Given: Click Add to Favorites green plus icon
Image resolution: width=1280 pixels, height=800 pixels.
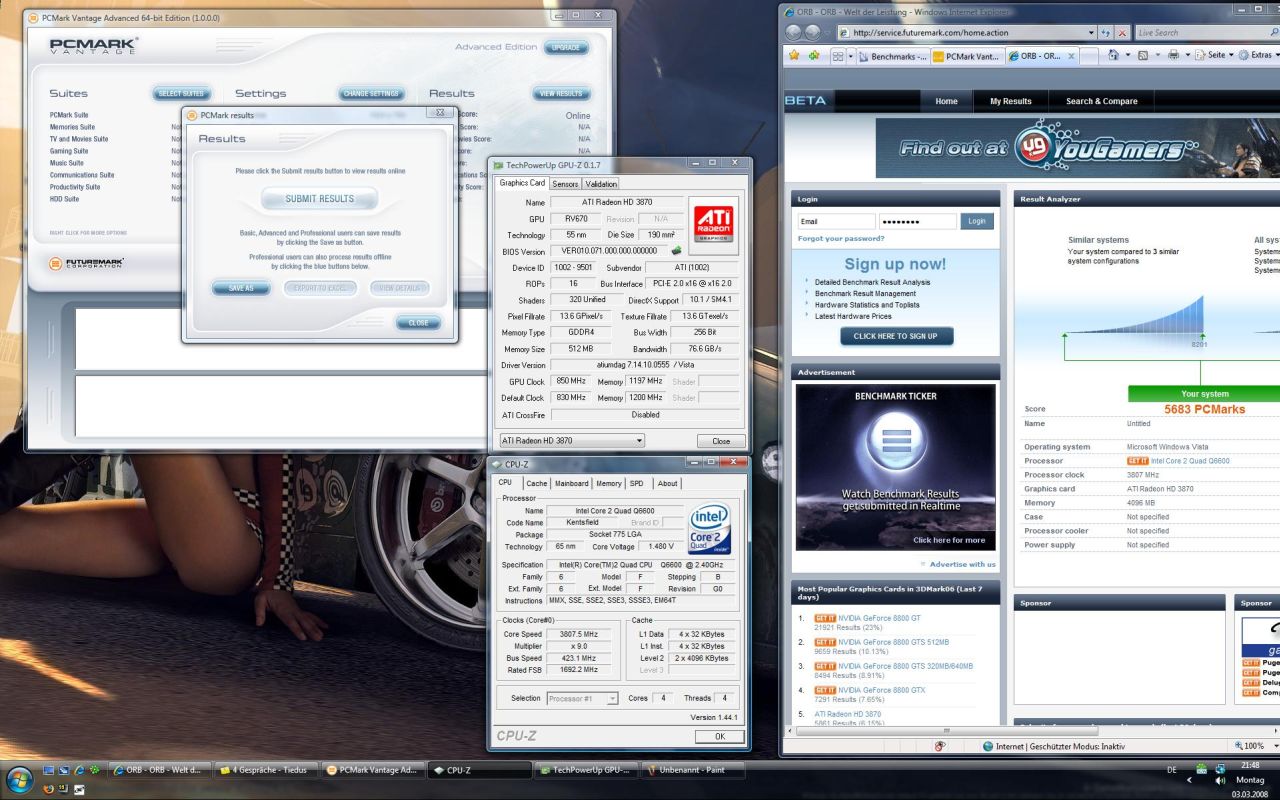Looking at the screenshot, I should 814,56.
